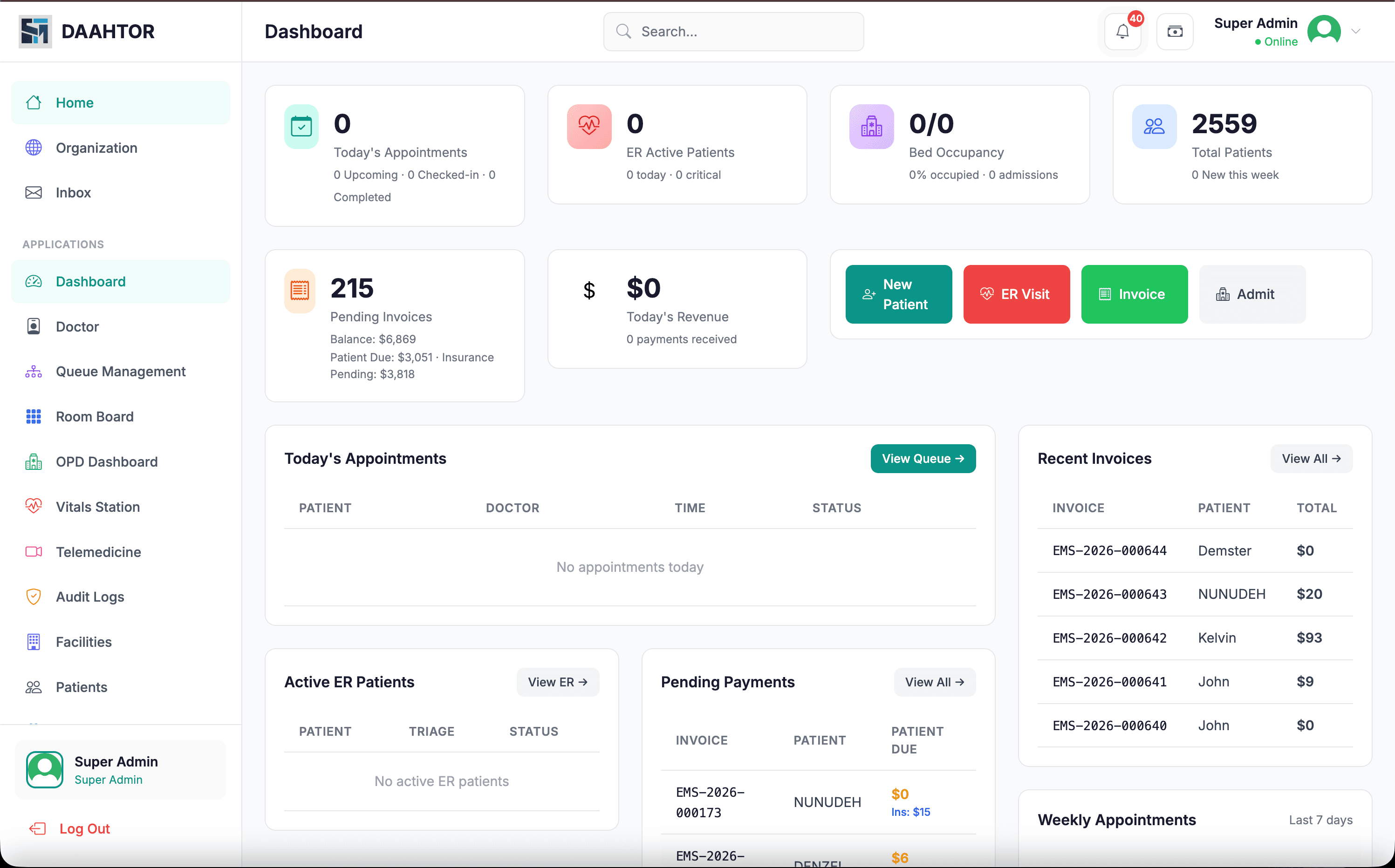Click the Total Patients people icon

pos(1154,127)
